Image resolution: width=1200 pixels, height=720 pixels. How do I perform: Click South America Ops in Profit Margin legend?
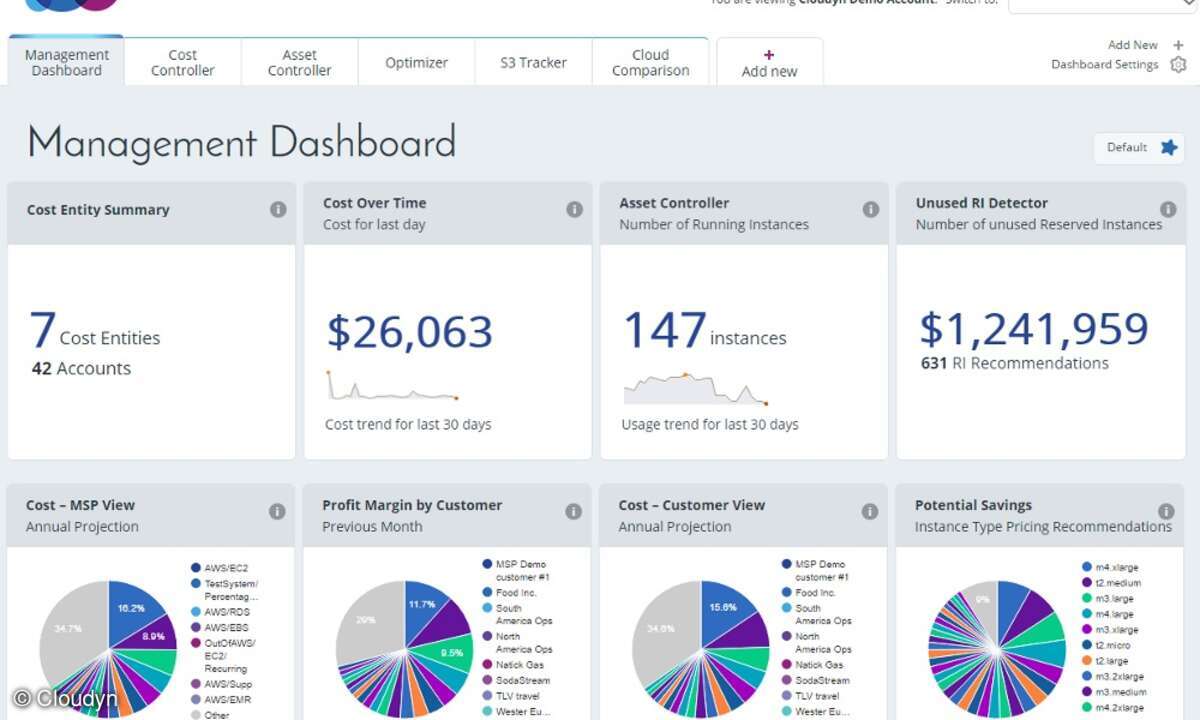pyautogui.click(x=517, y=614)
